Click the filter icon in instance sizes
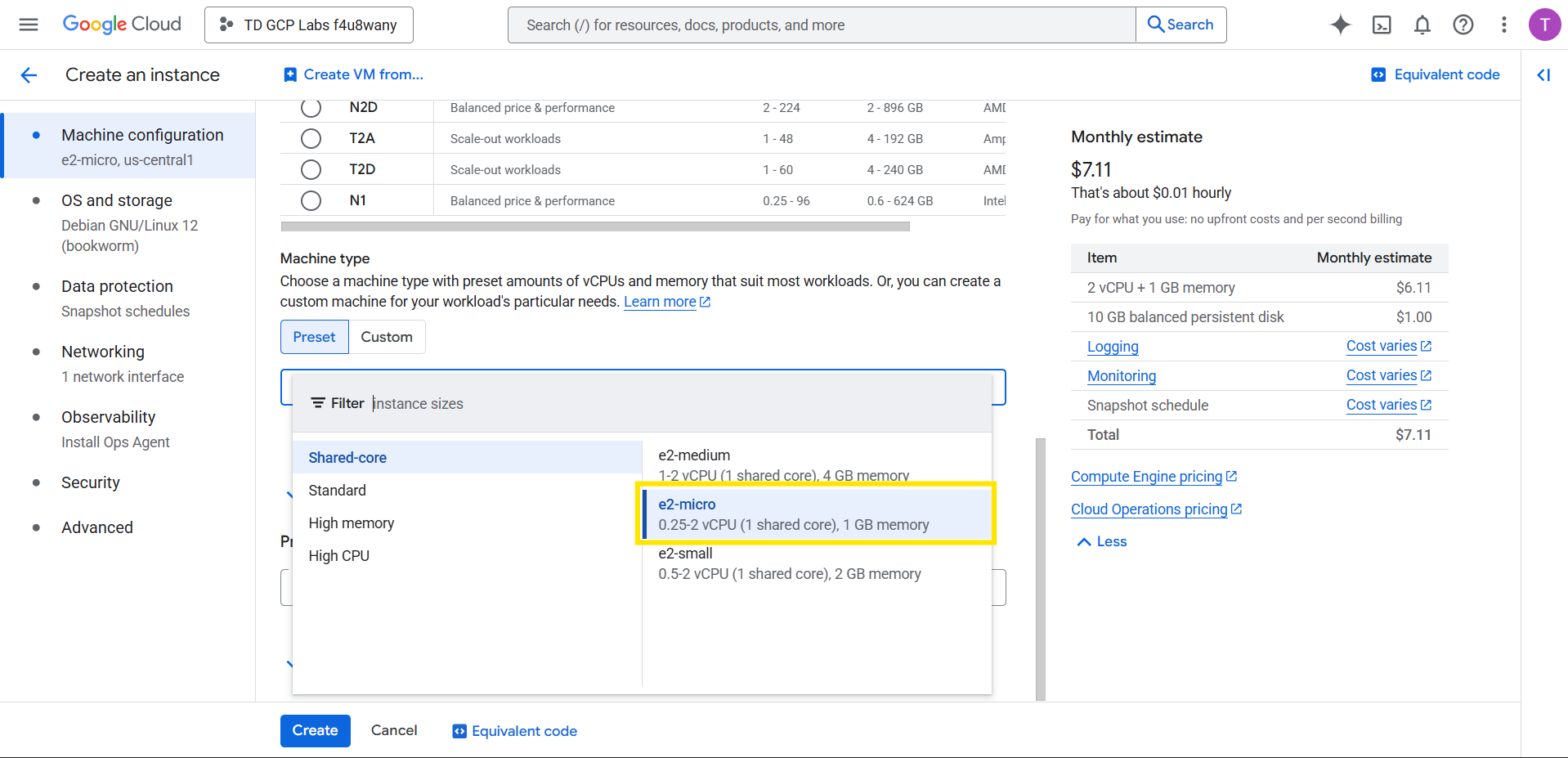The image size is (1568, 758). tap(317, 402)
